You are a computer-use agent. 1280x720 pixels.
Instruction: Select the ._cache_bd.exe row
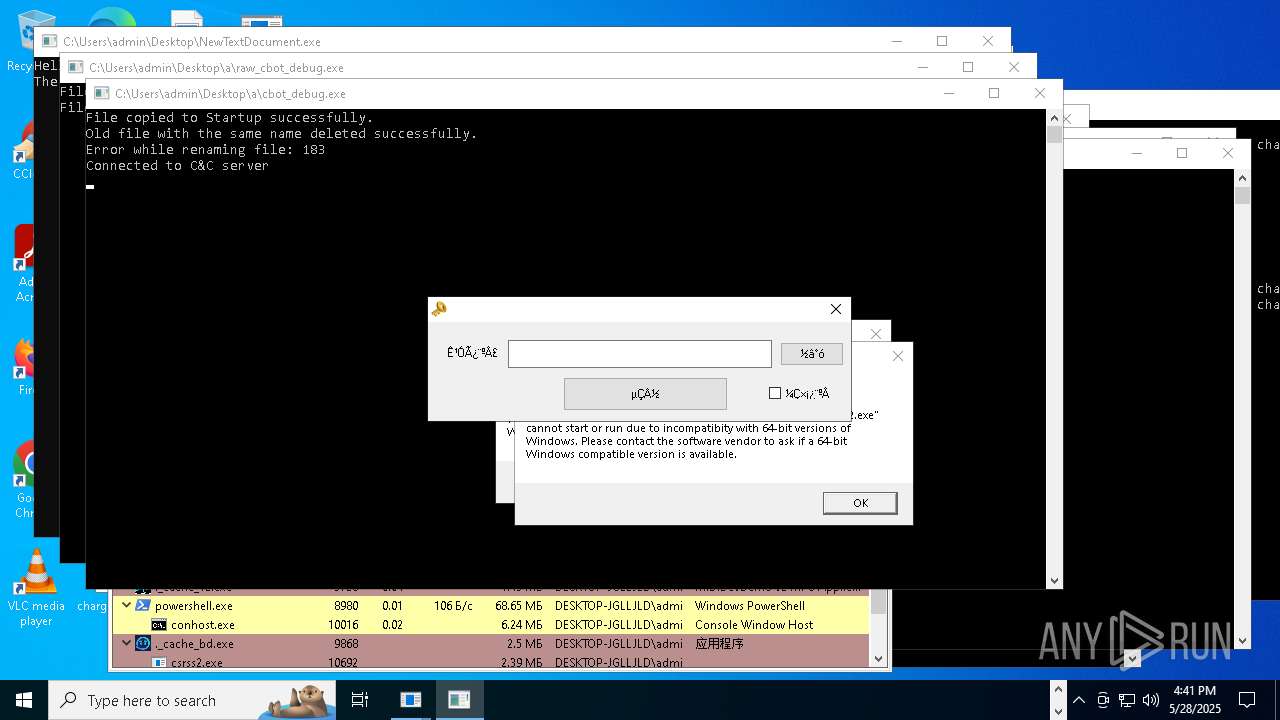490,643
